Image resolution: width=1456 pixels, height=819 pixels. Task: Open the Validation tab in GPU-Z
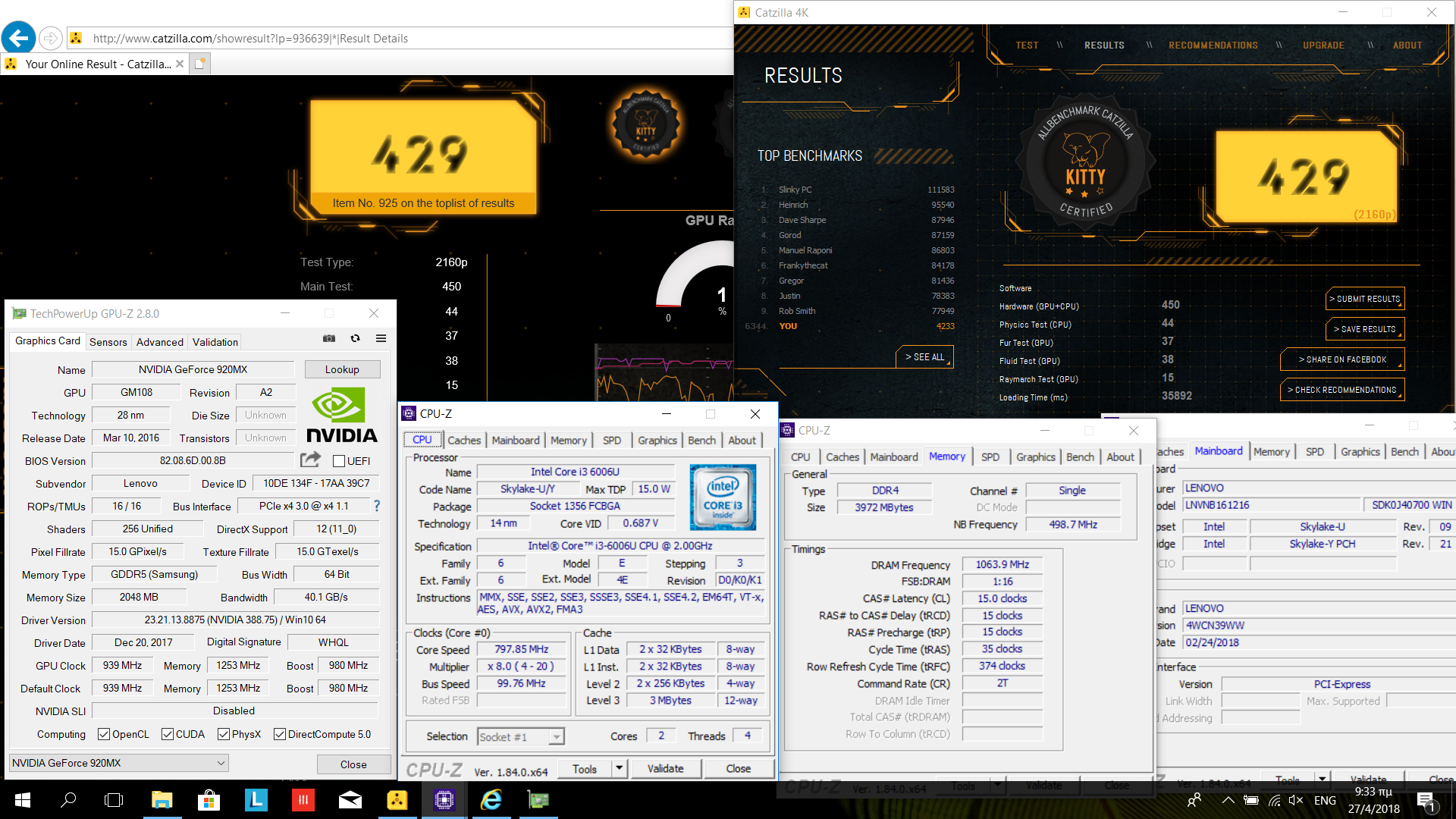215,342
